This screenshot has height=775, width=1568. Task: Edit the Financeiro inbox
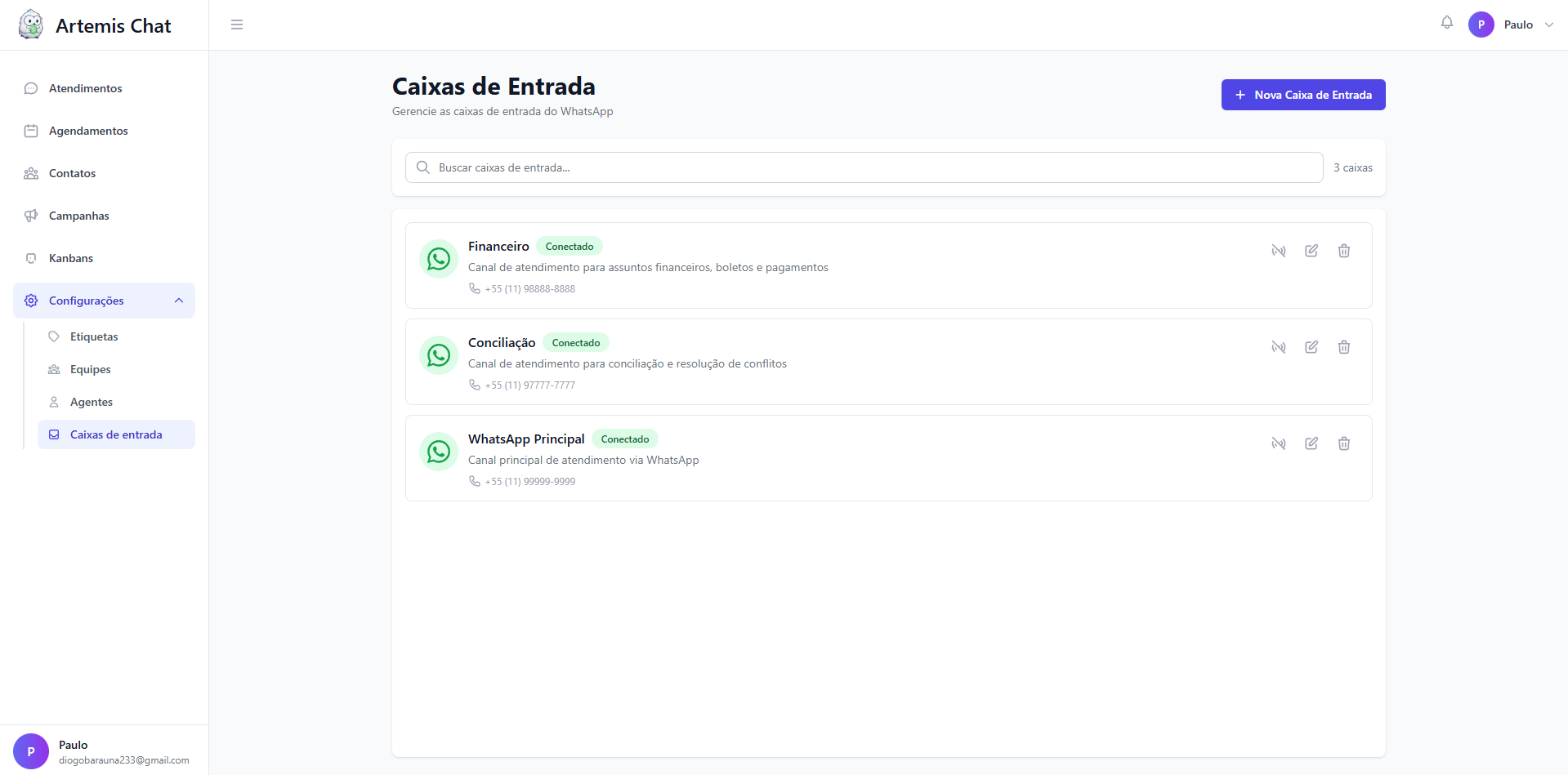click(x=1311, y=251)
